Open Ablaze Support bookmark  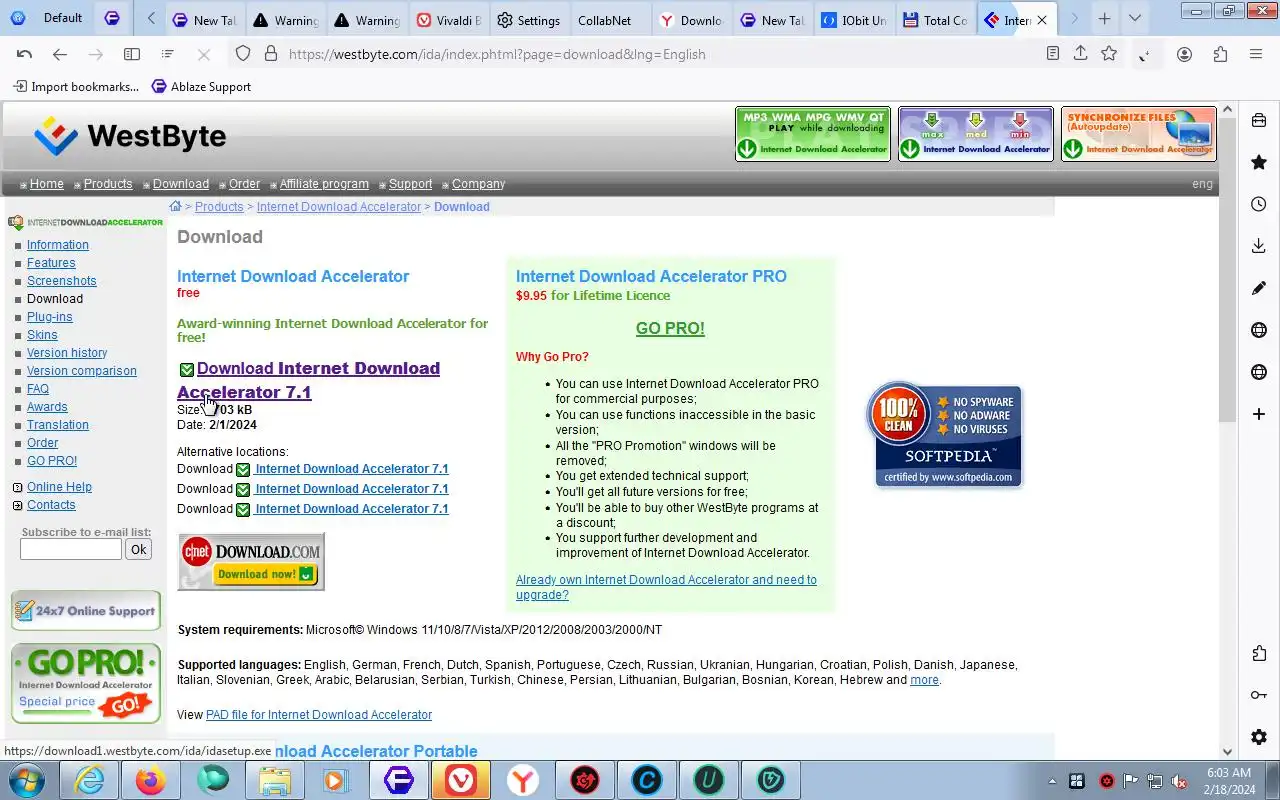coord(201,87)
